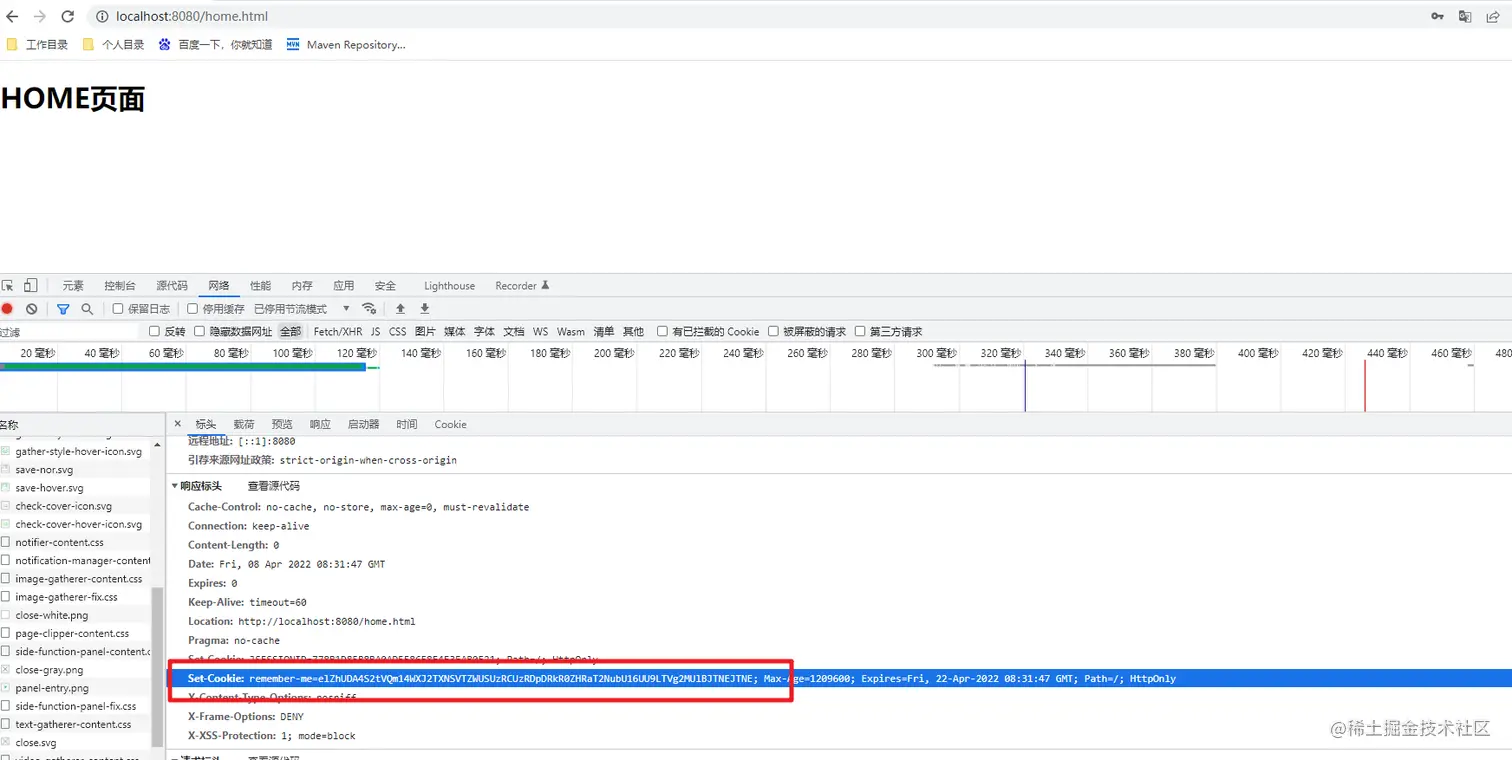Image resolution: width=1512 pixels, height=760 pixels.
Task: Stop recording the network log
Action: point(7,309)
